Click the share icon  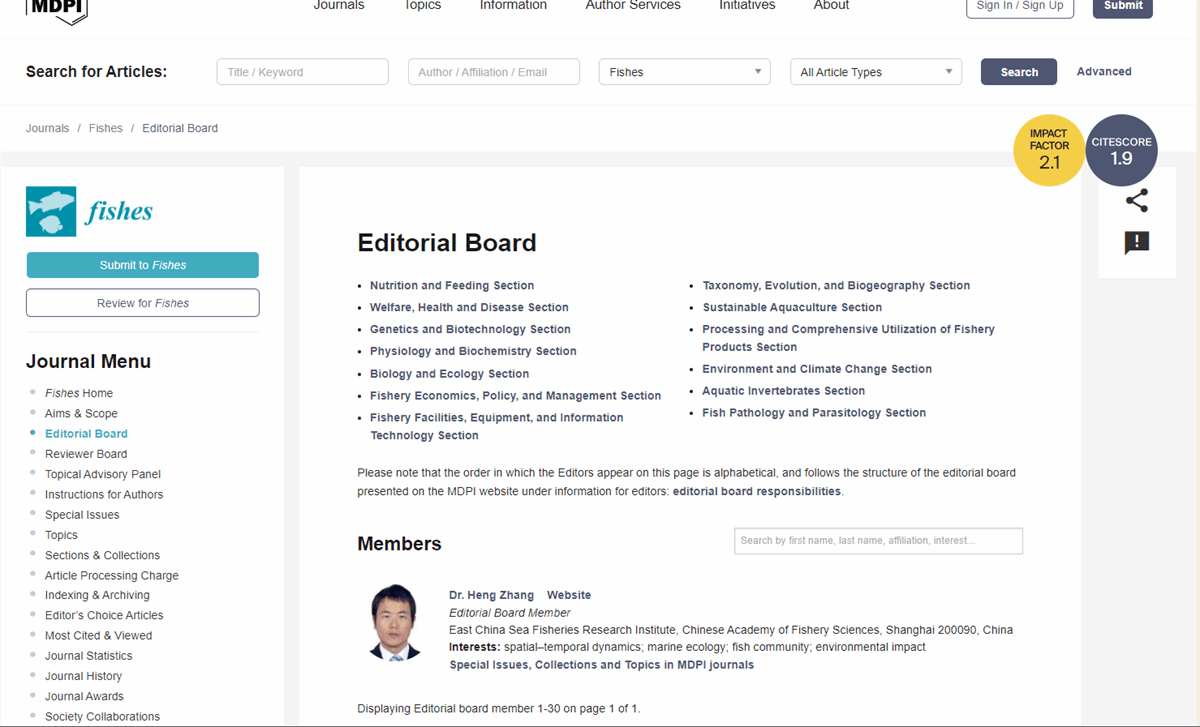1137,201
